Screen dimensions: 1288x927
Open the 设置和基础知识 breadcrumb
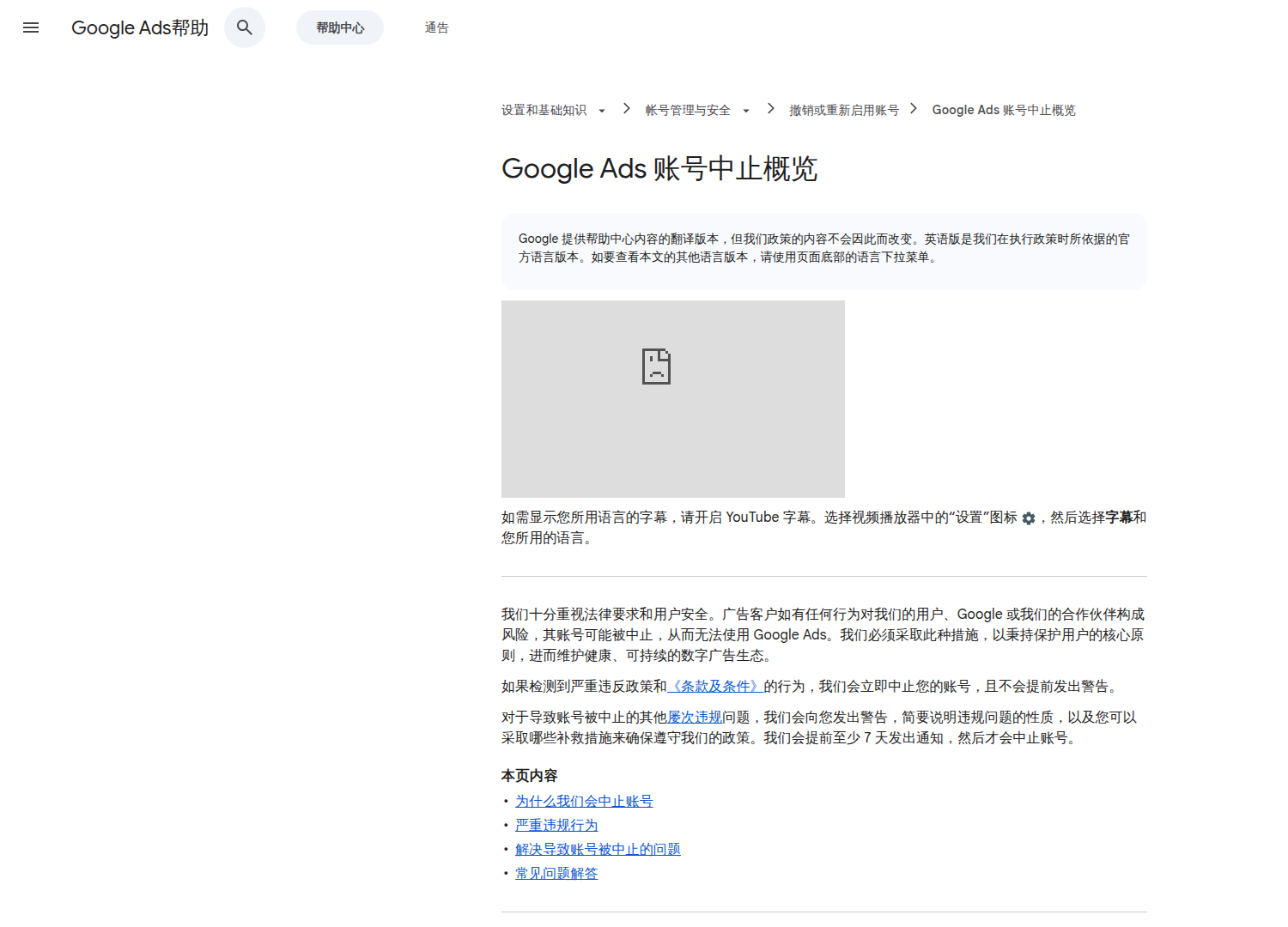544,110
